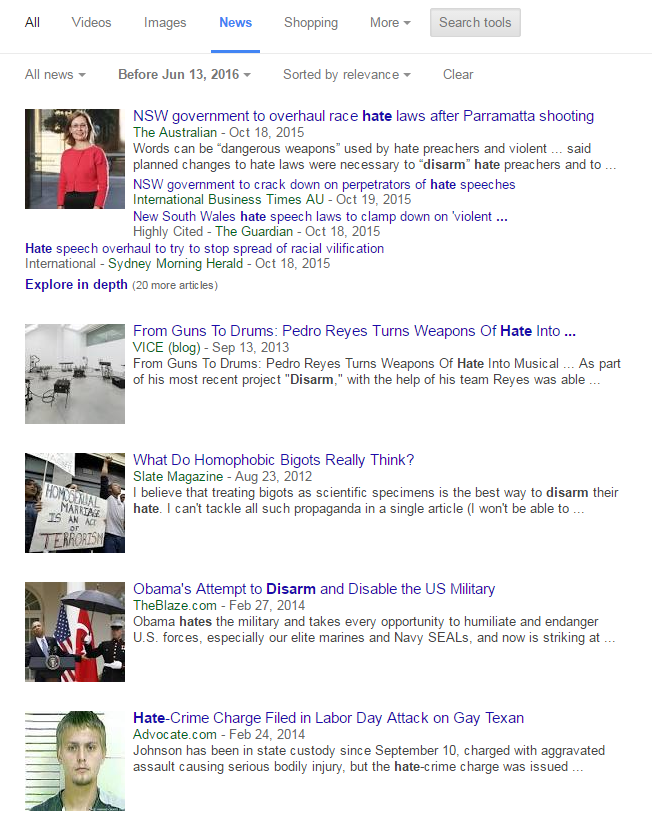
Task: Open the Pedro Reyes Guns To Drums article
Action: coord(354,331)
